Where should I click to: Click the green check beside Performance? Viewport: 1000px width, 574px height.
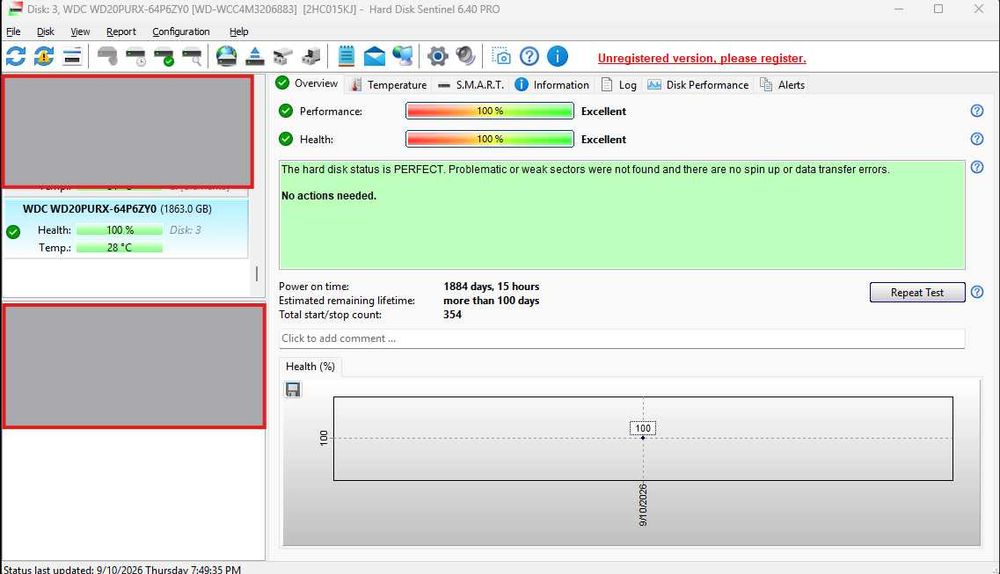point(286,111)
